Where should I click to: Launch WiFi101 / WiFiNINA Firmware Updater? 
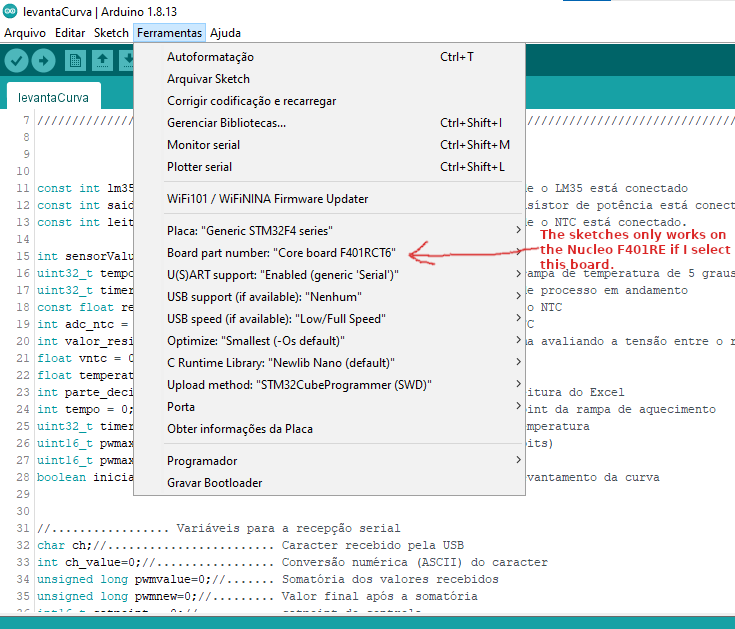pos(329,199)
